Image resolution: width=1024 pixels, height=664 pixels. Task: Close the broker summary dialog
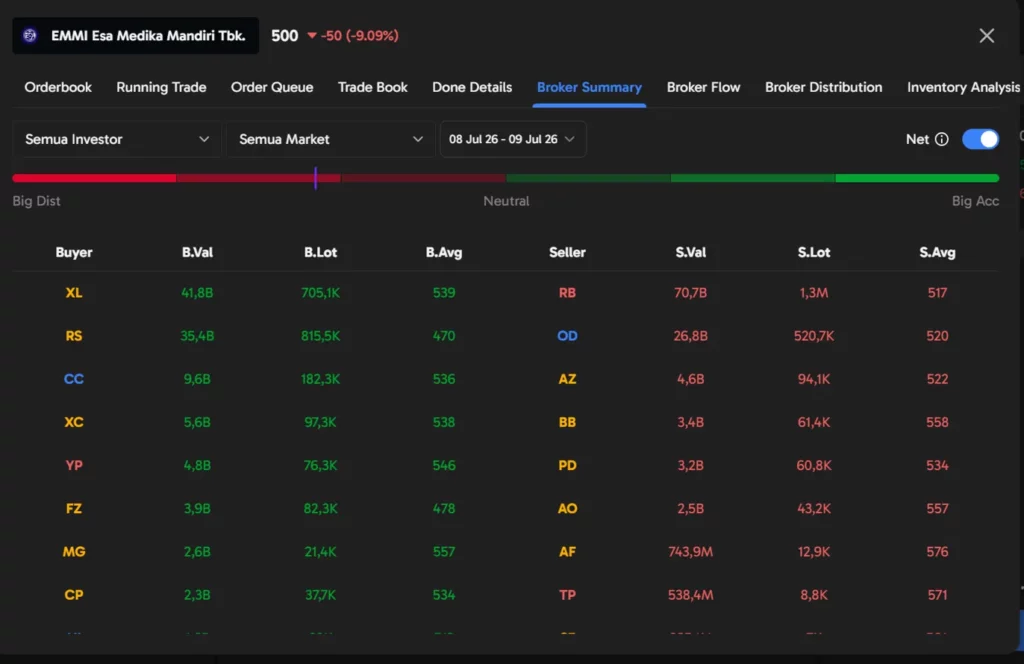(987, 35)
